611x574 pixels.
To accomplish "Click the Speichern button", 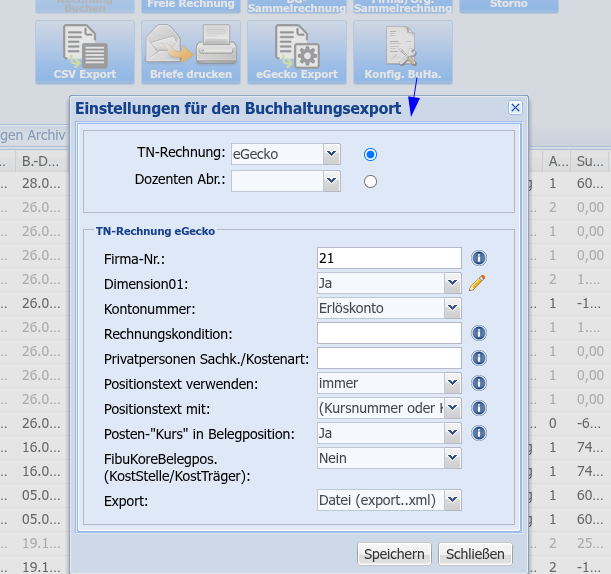I will [x=394, y=554].
